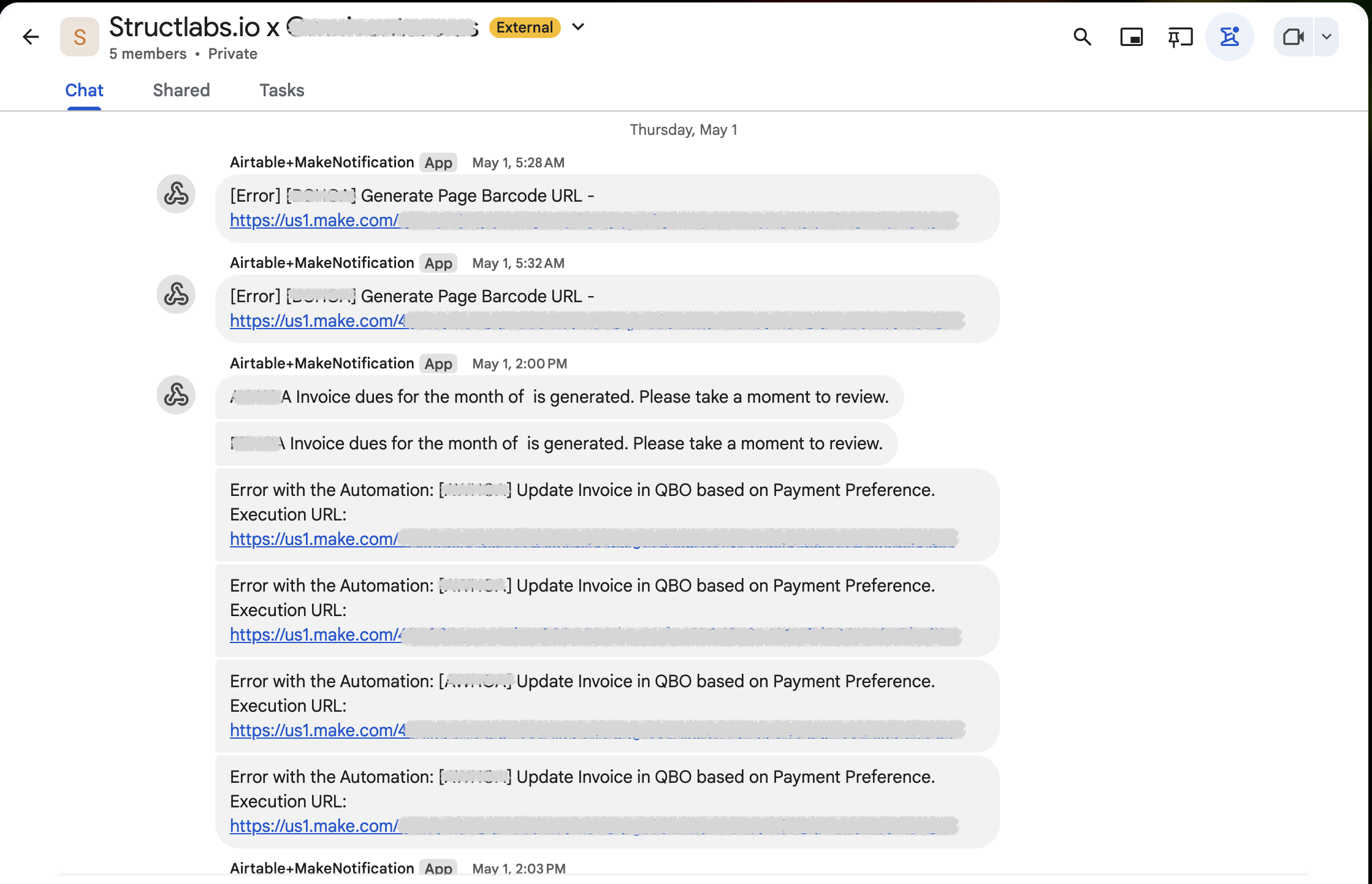Screen dimensions: 1372x884
Task: Open the pinned messages board
Action: 1180,37
